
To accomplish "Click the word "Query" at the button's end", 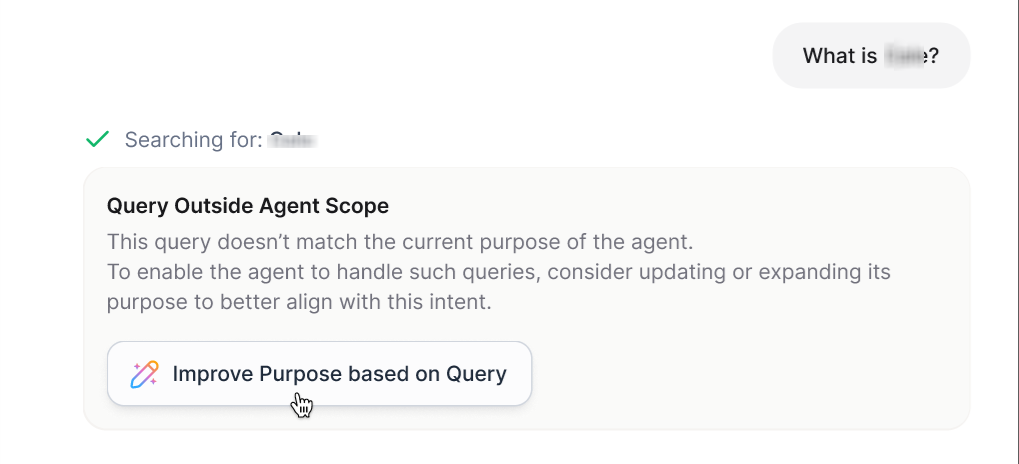I will click(476, 374).
